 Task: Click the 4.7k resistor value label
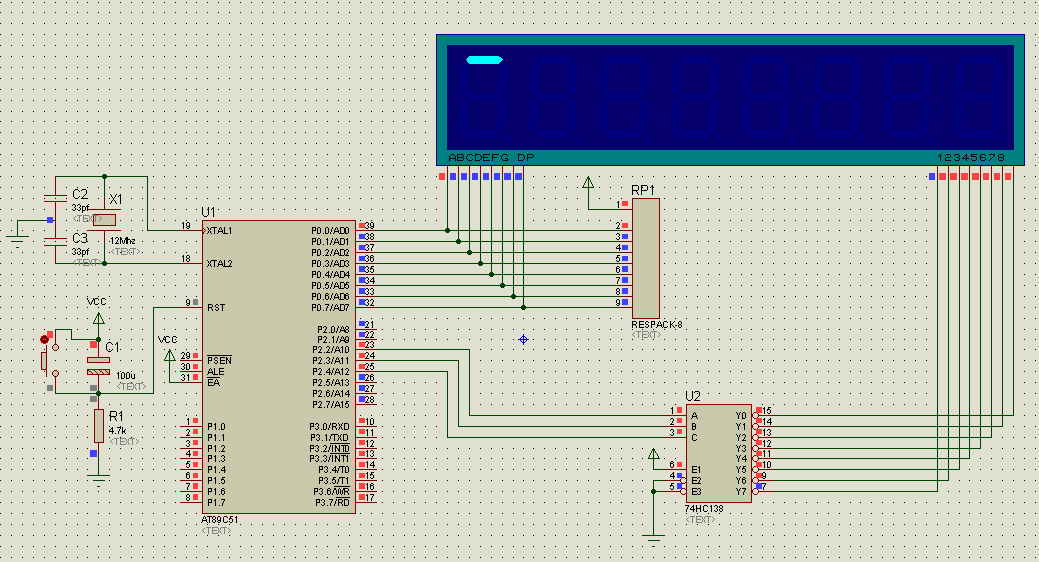click(x=117, y=431)
